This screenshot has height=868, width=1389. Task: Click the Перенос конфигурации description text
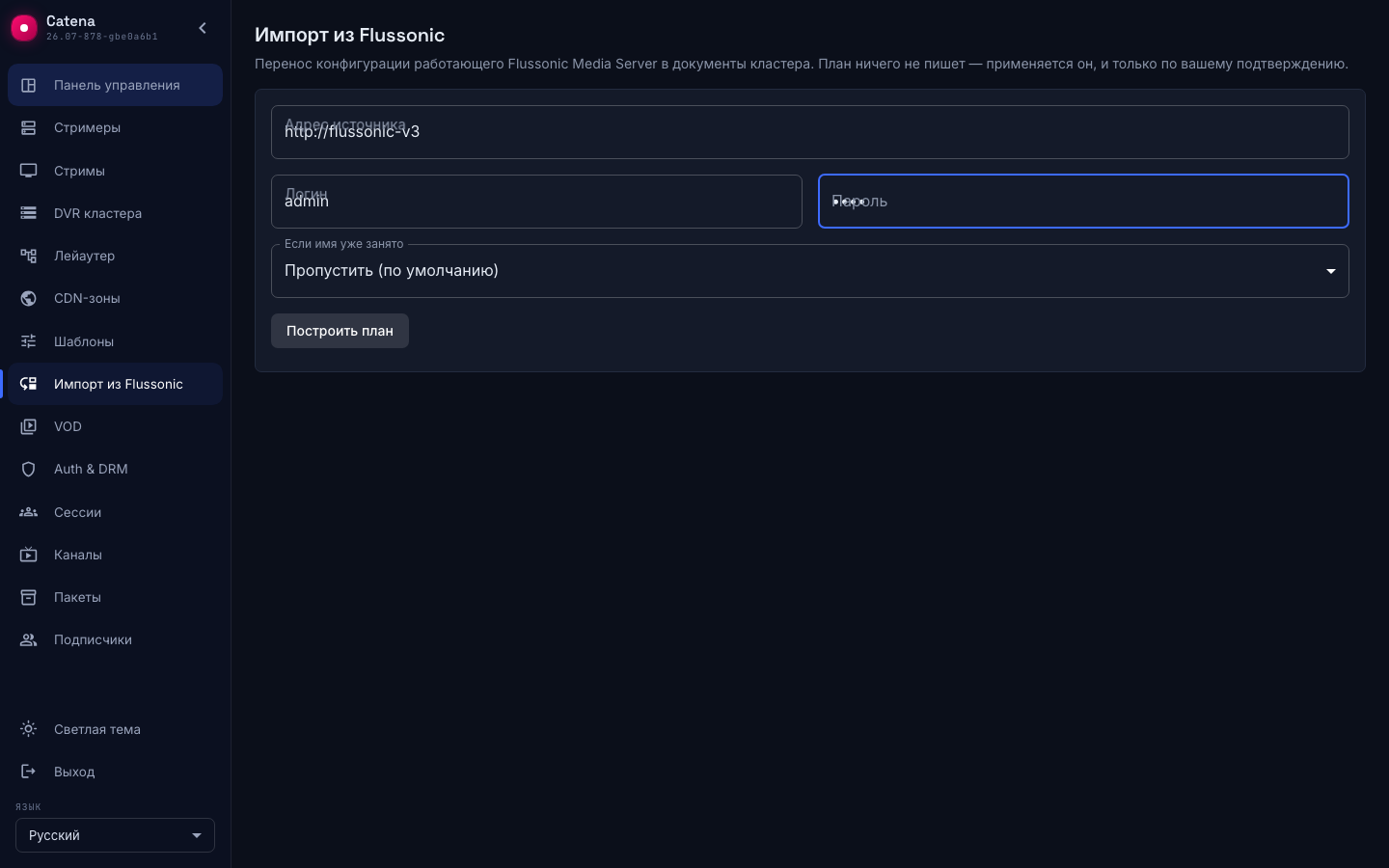pos(802,64)
